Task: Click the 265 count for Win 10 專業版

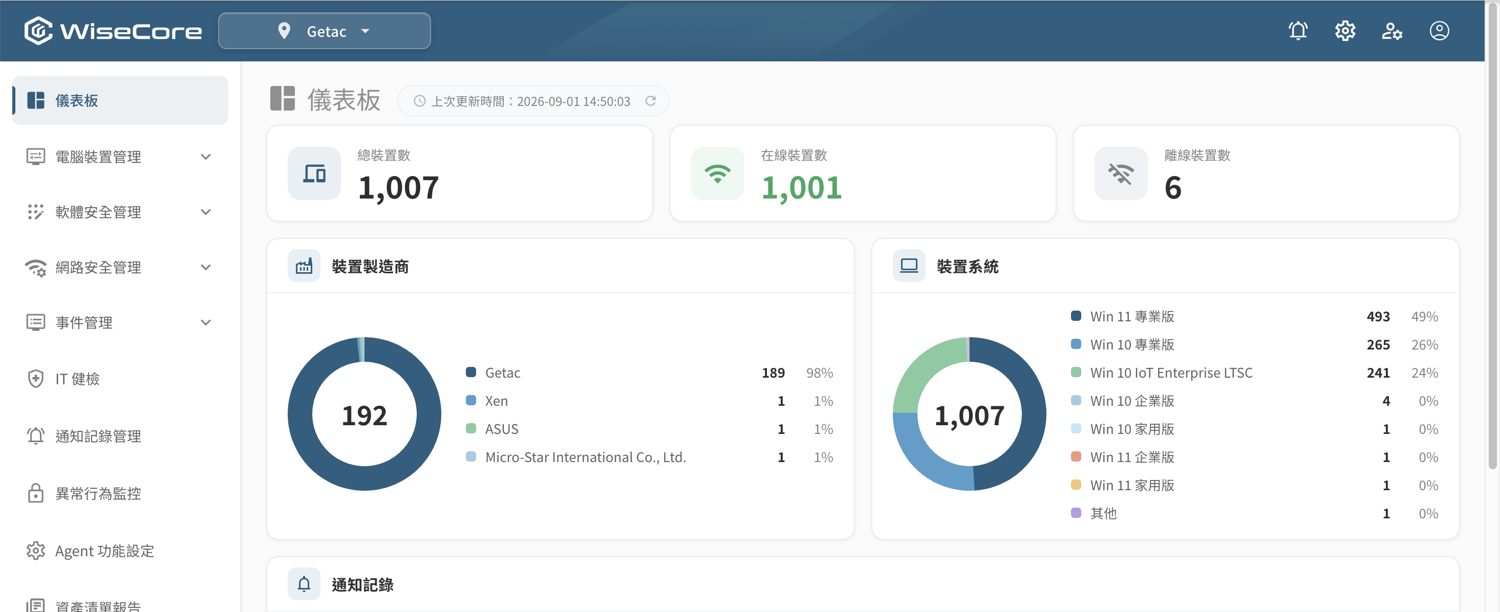Action: click(x=1378, y=344)
